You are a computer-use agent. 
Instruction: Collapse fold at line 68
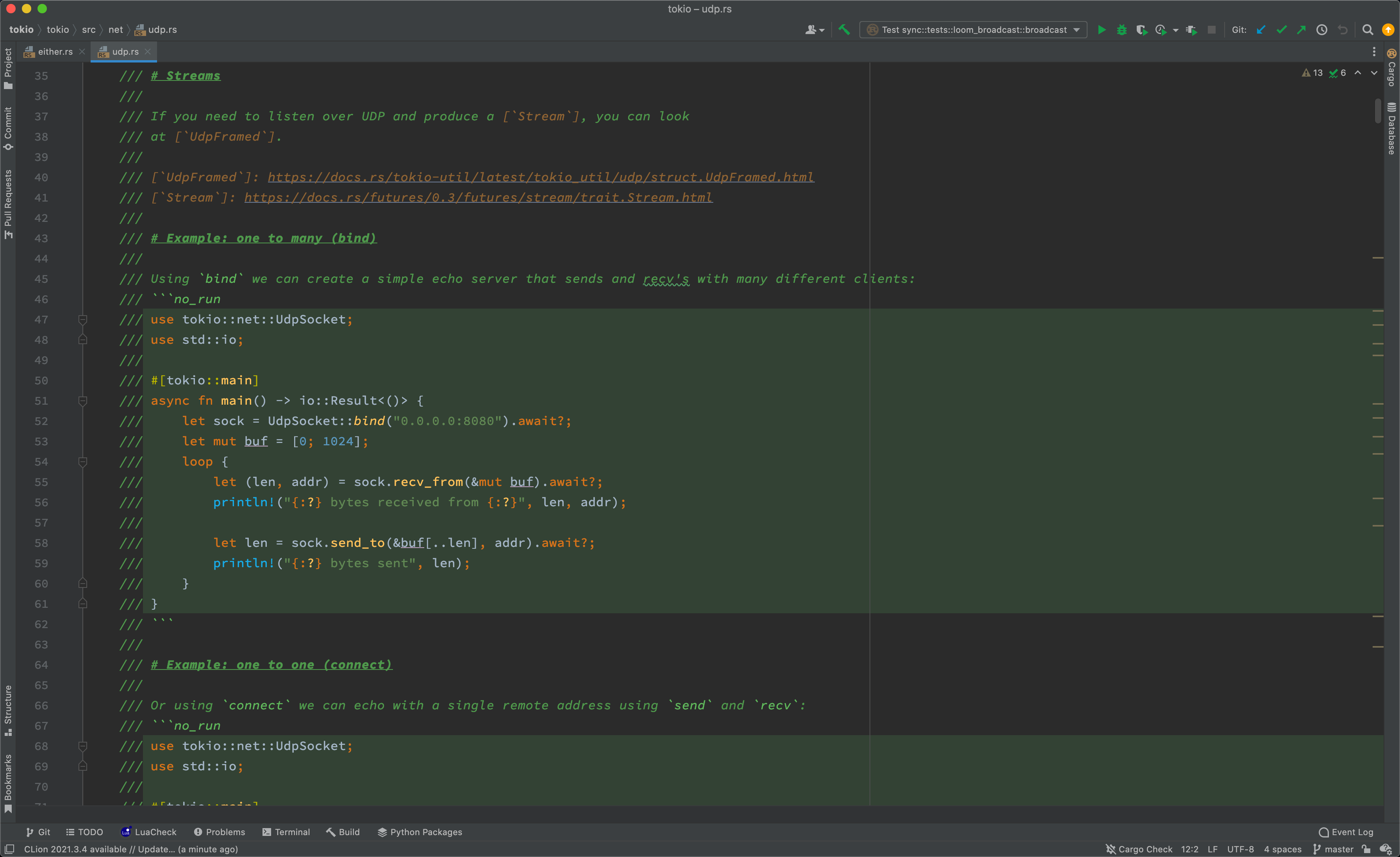pyautogui.click(x=82, y=746)
